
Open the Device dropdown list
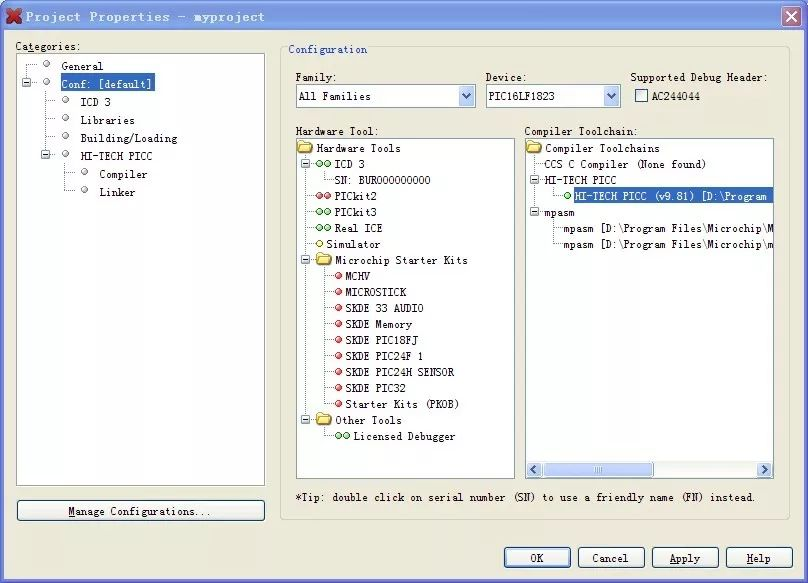611,96
